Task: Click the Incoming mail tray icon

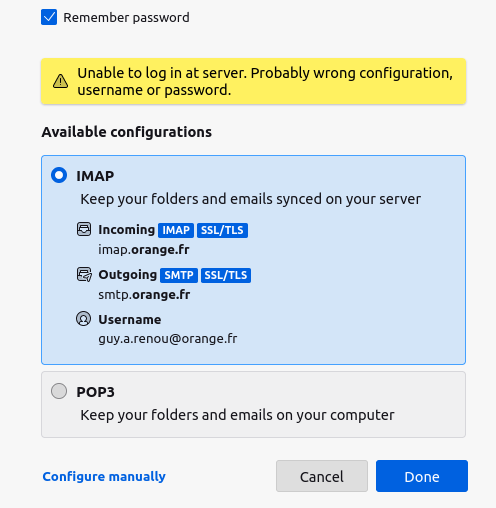Action: click(84, 229)
